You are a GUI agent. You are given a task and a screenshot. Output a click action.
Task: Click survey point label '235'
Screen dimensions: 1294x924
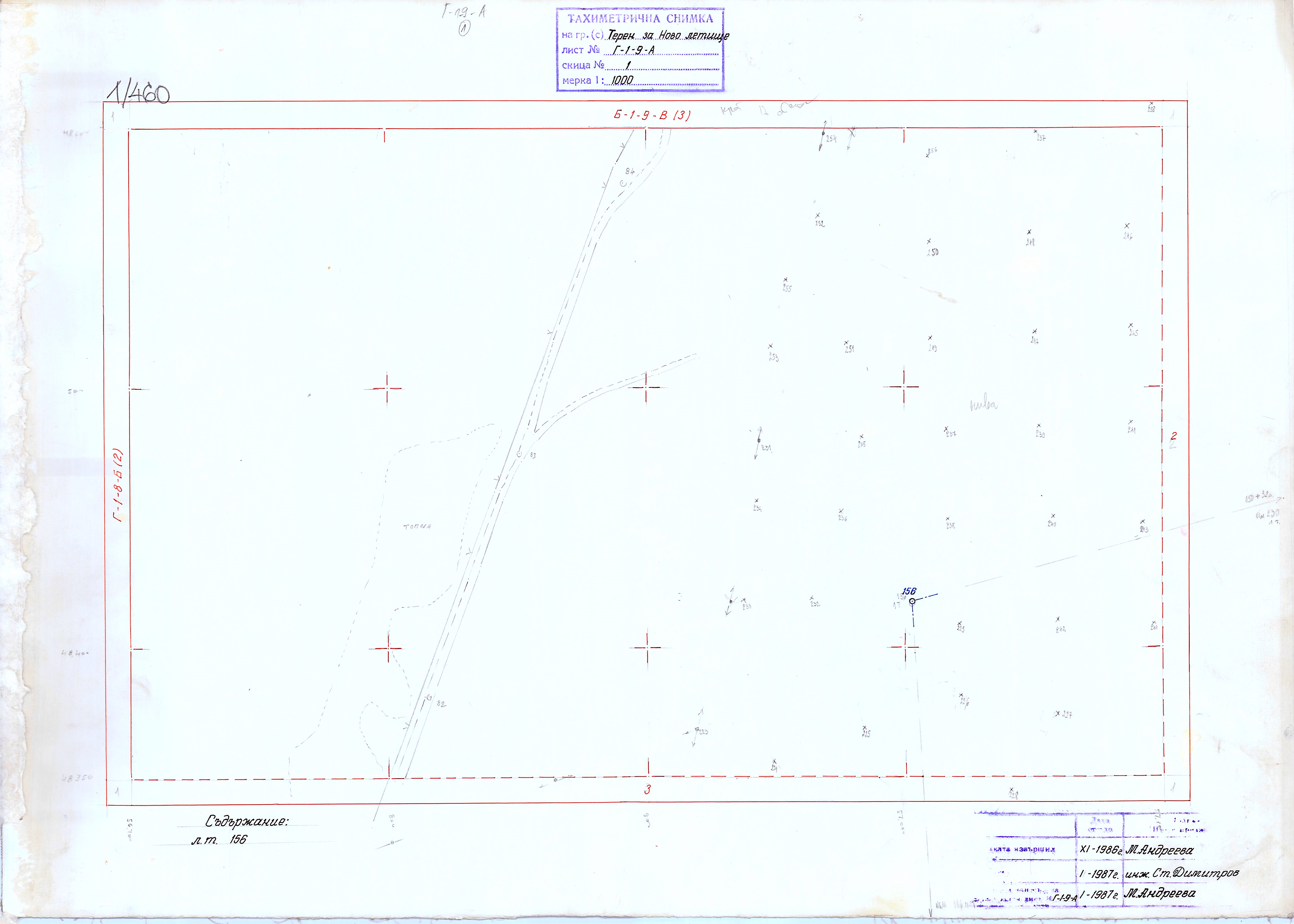[x=862, y=444]
